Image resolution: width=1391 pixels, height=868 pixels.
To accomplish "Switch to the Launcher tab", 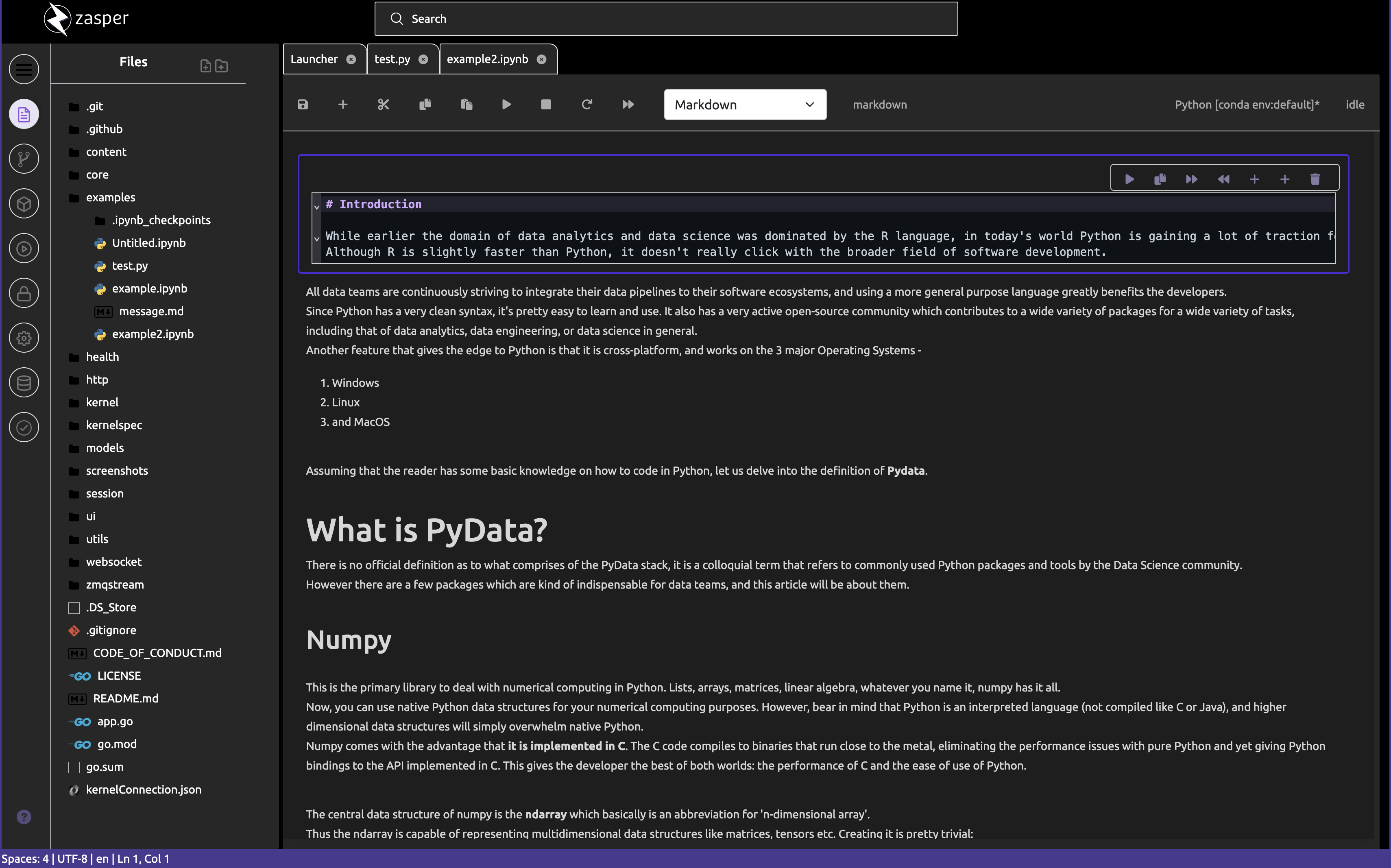I will coord(314,59).
